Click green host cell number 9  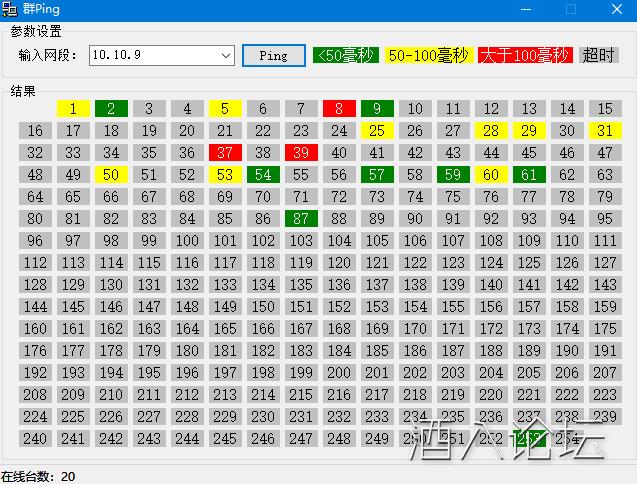[x=377, y=109]
